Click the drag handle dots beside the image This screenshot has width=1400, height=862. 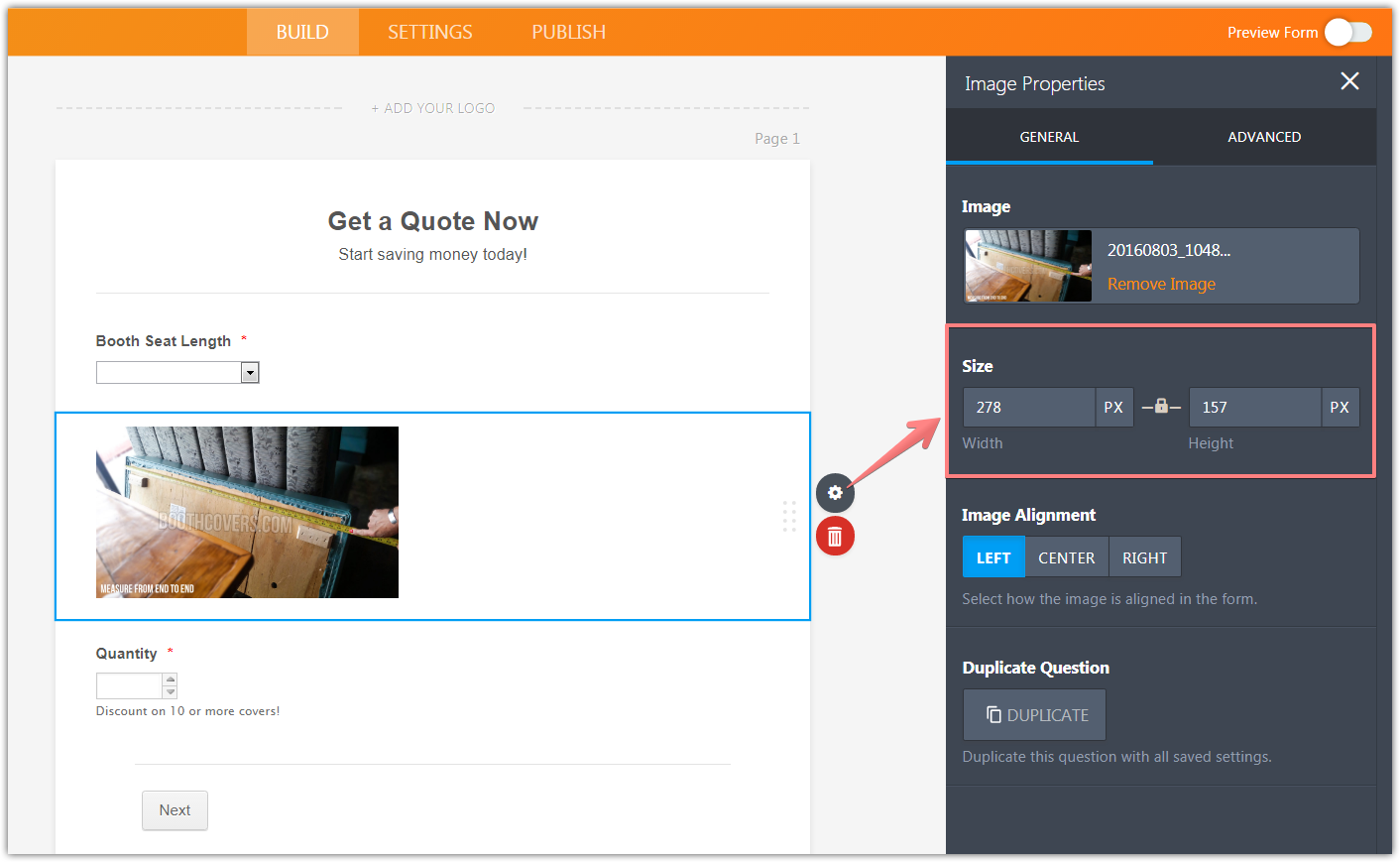click(789, 515)
